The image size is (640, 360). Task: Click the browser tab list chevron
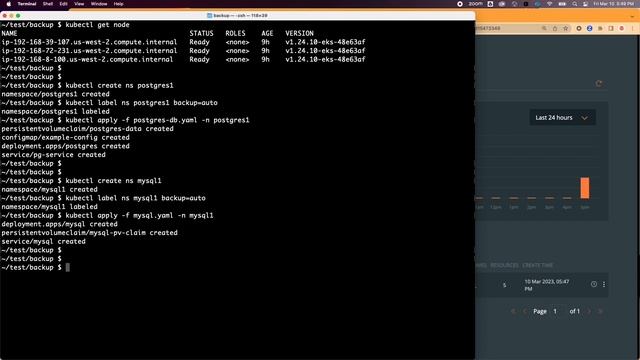(632, 16)
